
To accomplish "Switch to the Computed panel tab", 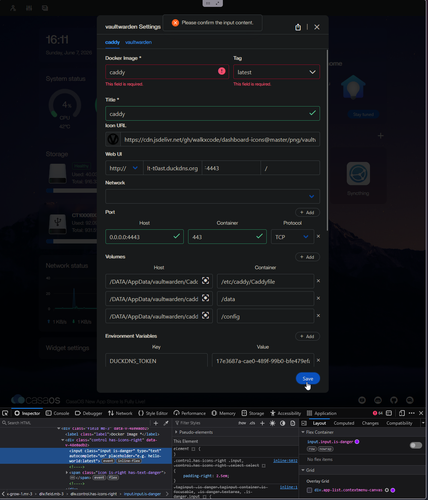I will click(344, 423).
